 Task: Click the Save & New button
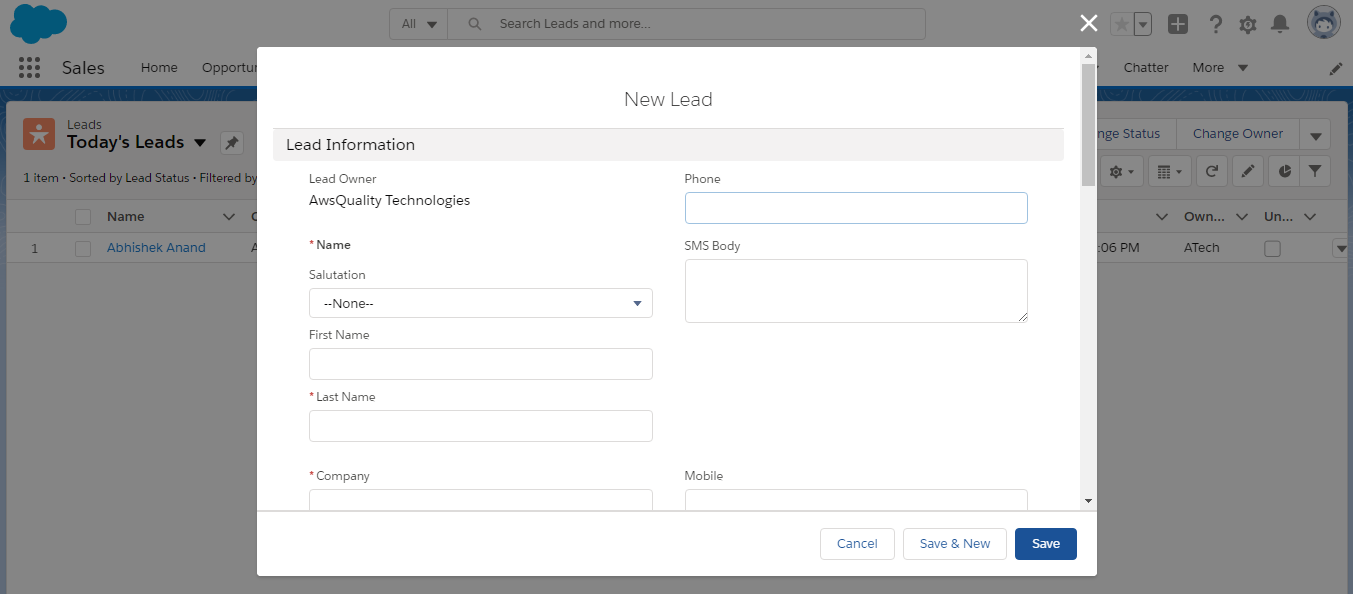point(954,544)
